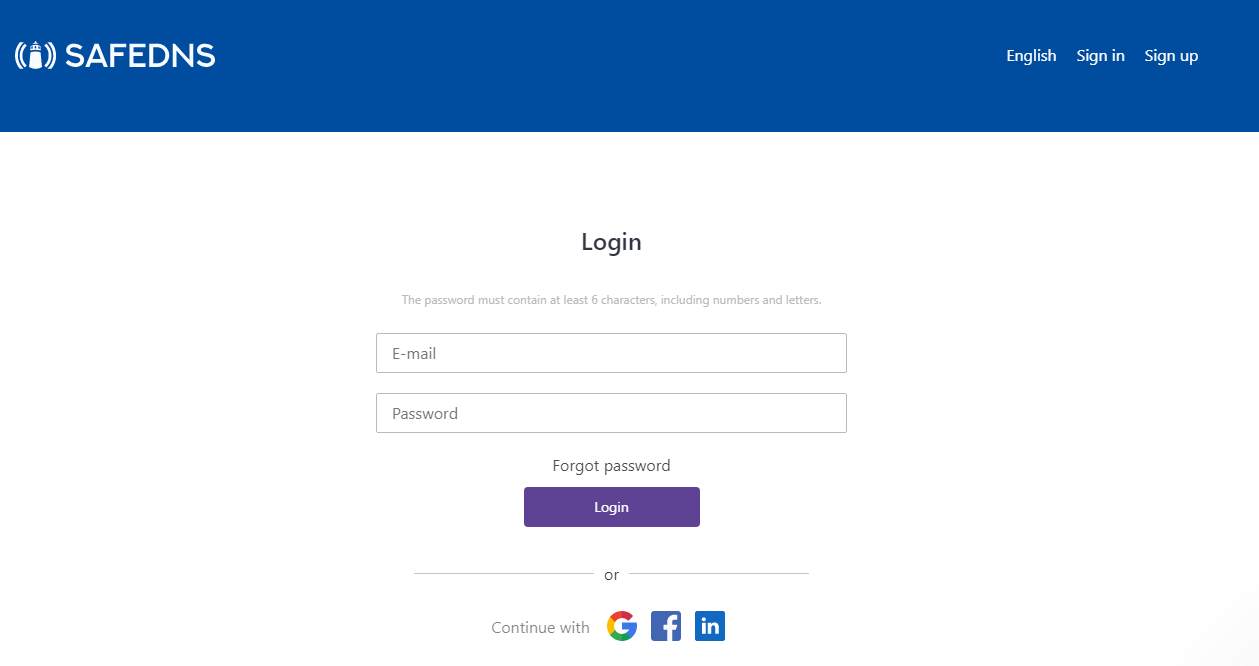Continue with Google icon
The height and width of the screenshot is (666, 1259).
pyautogui.click(x=622, y=626)
